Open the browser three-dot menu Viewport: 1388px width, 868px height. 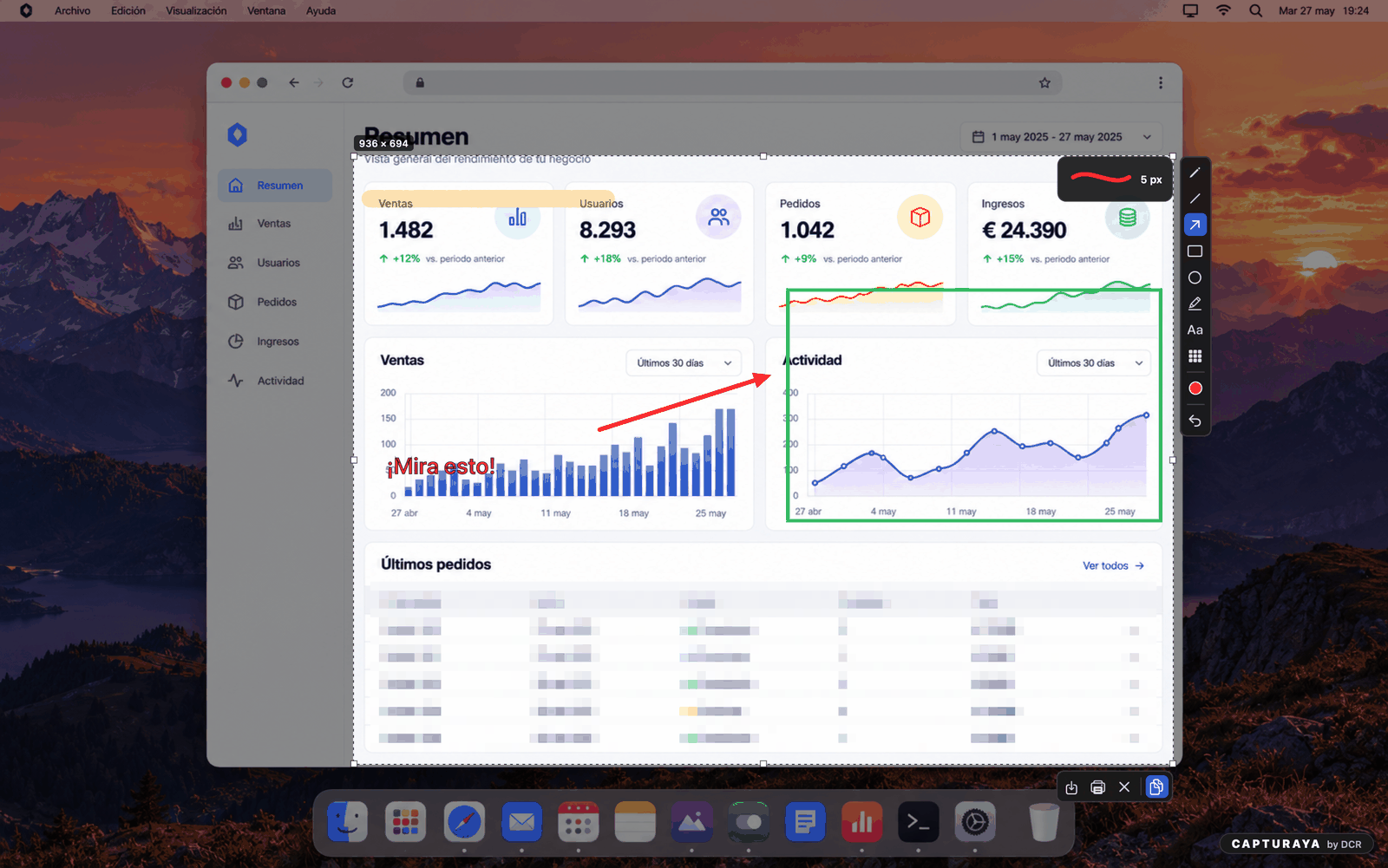(1161, 82)
